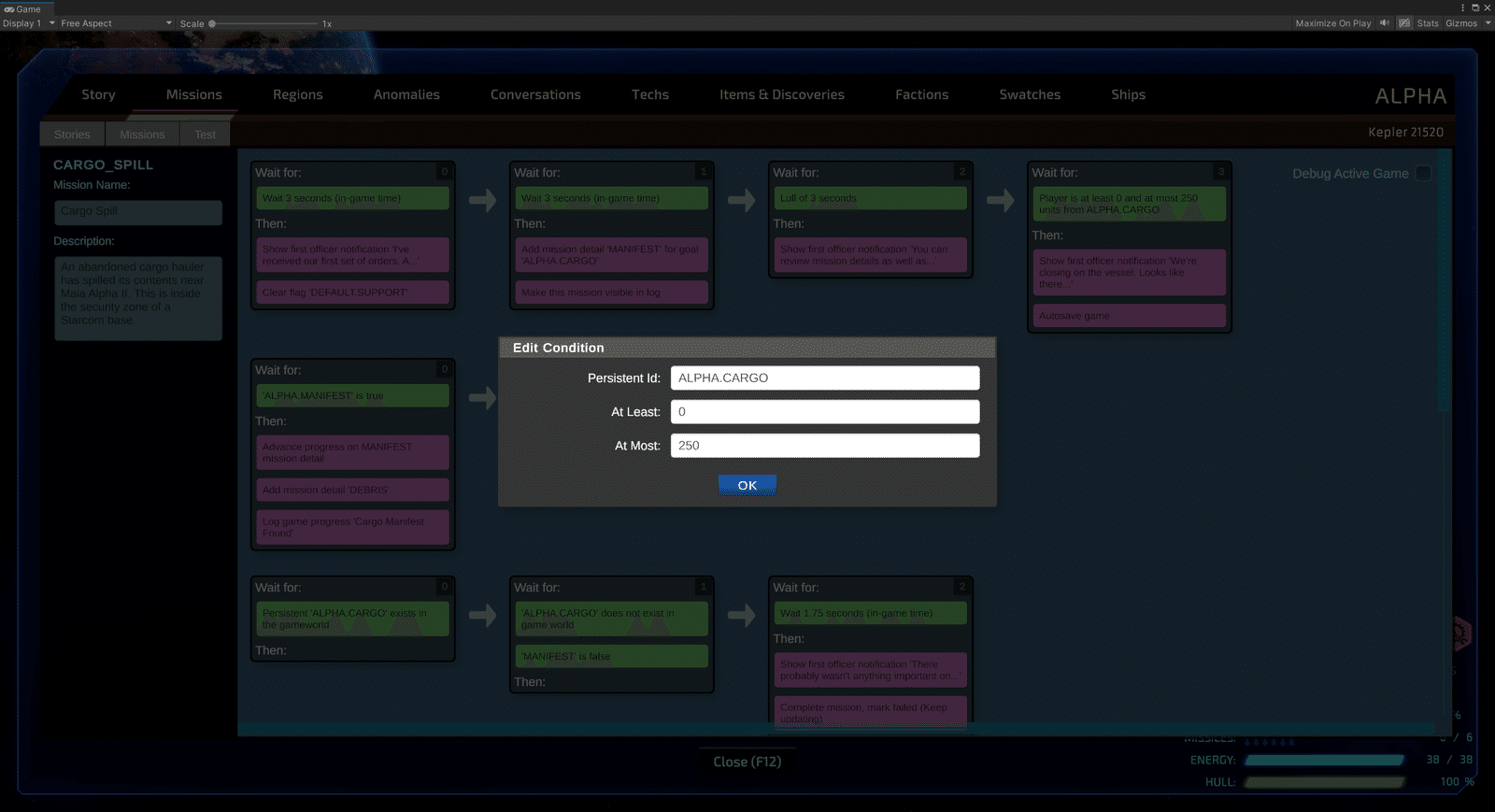The height and width of the screenshot is (812, 1495).
Task: Click the ''ALPHA.MANIFEST' is true' condition
Action: pos(352,395)
